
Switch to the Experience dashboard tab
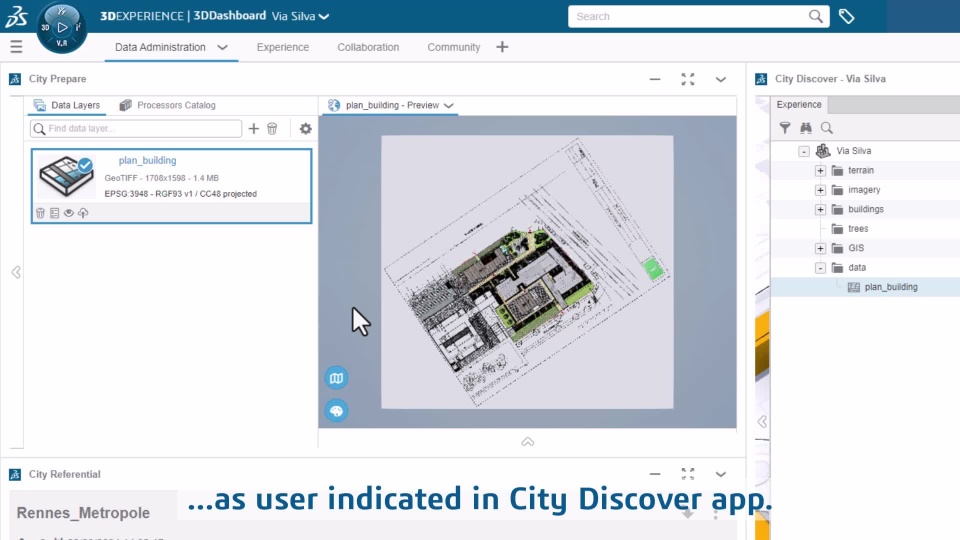(283, 47)
